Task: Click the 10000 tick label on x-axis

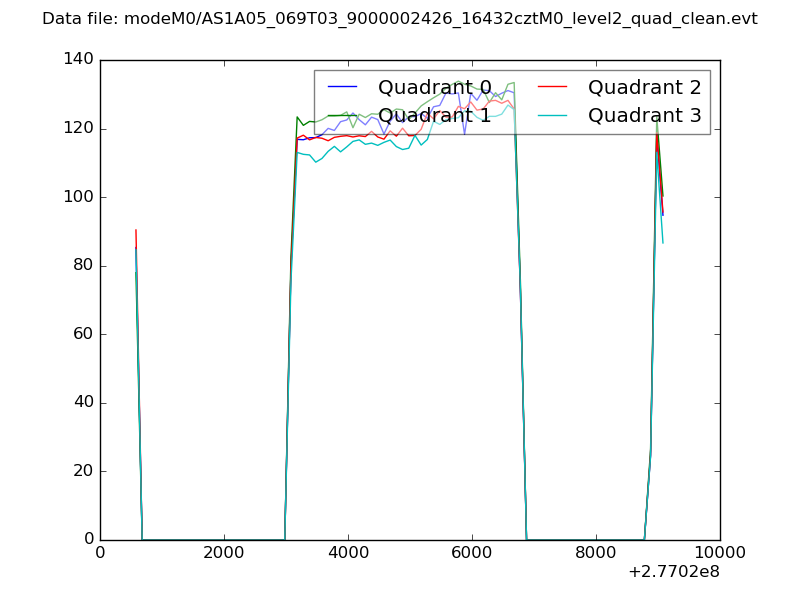Action: click(720, 552)
